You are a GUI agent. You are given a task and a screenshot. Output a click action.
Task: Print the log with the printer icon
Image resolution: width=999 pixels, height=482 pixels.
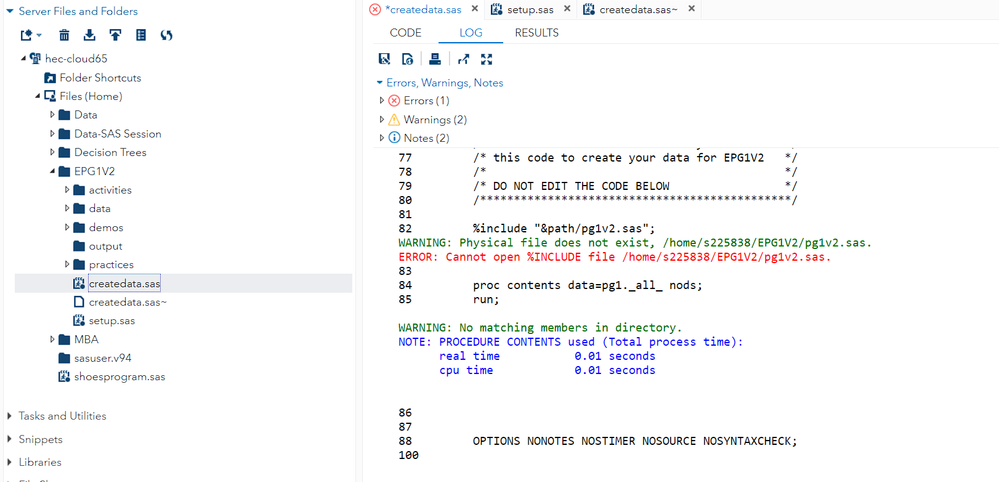coord(434,59)
